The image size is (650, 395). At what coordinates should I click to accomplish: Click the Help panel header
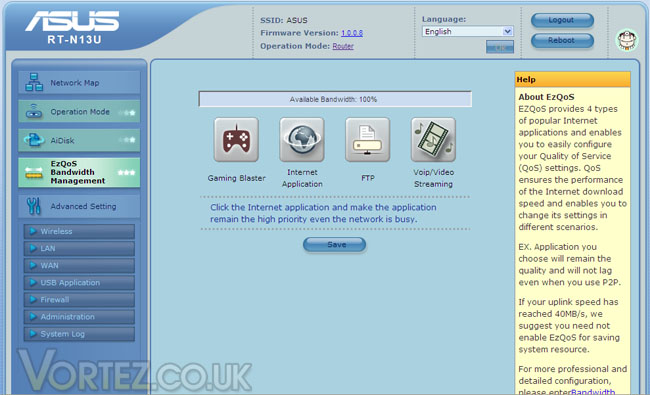572,79
